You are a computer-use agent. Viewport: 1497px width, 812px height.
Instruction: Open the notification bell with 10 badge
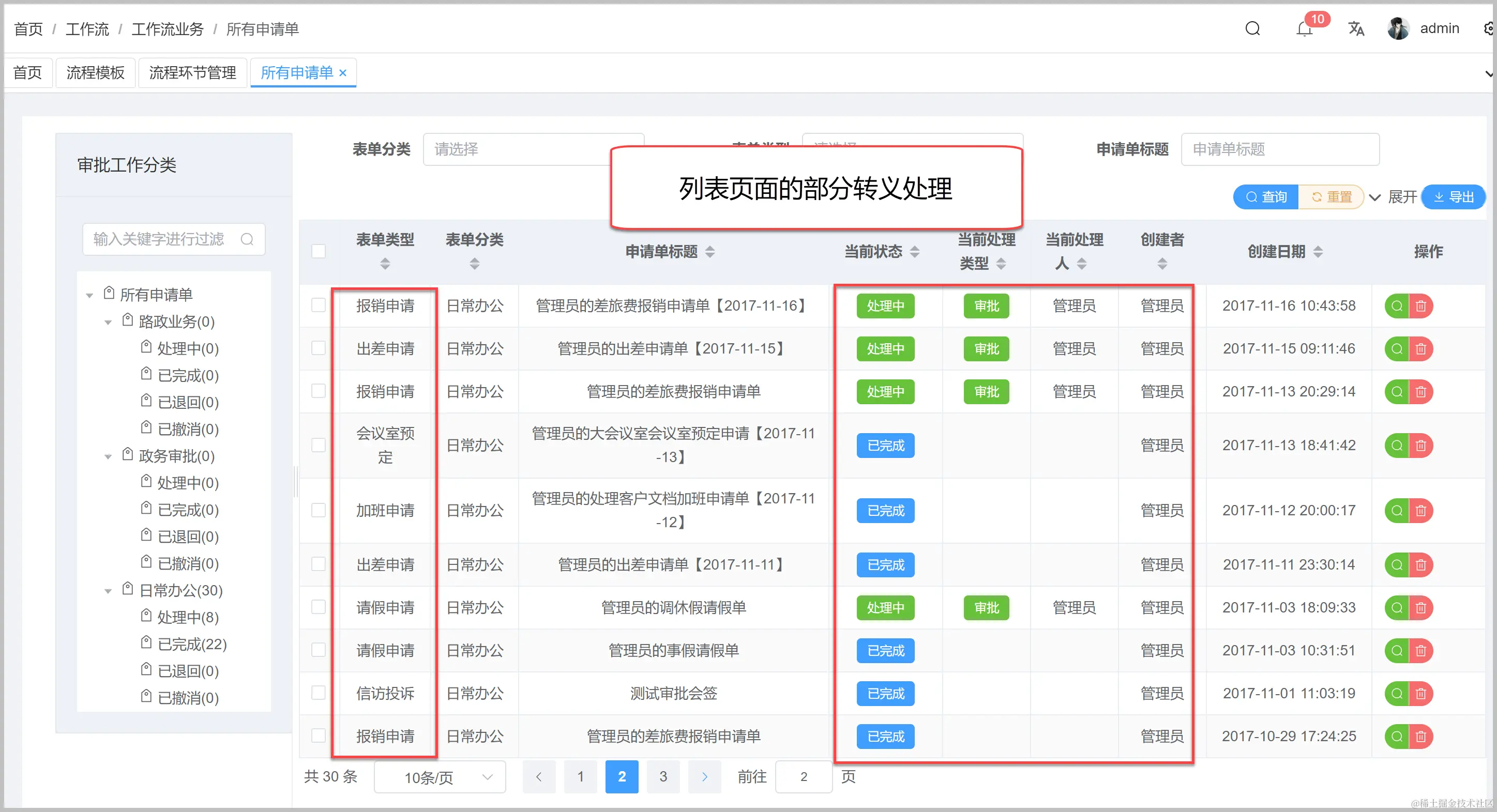pos(1304,28)
